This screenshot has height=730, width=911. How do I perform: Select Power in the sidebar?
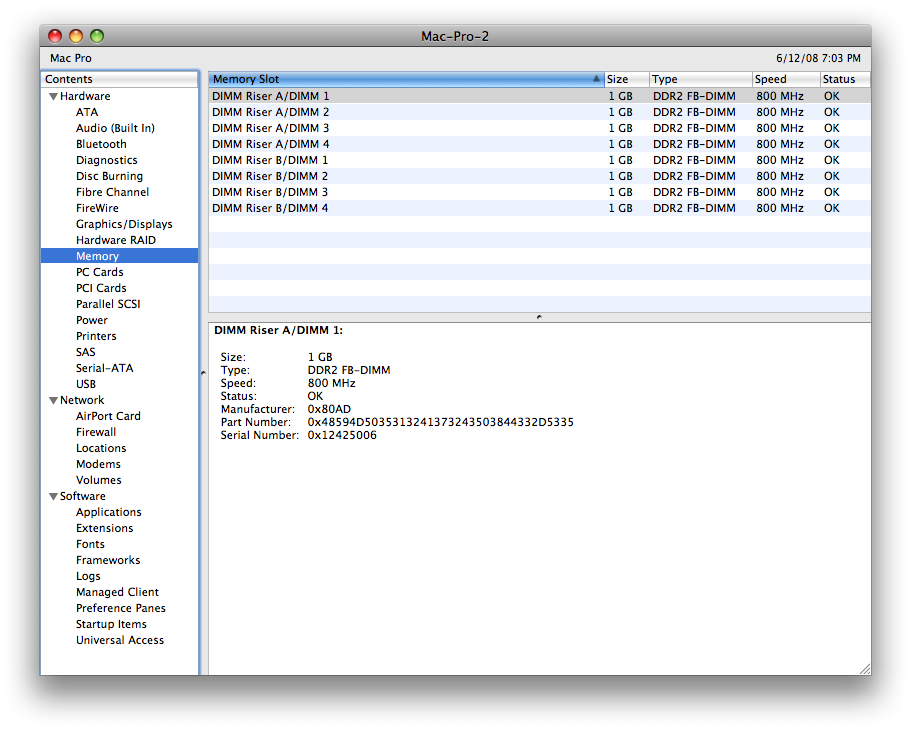(92, 320)
